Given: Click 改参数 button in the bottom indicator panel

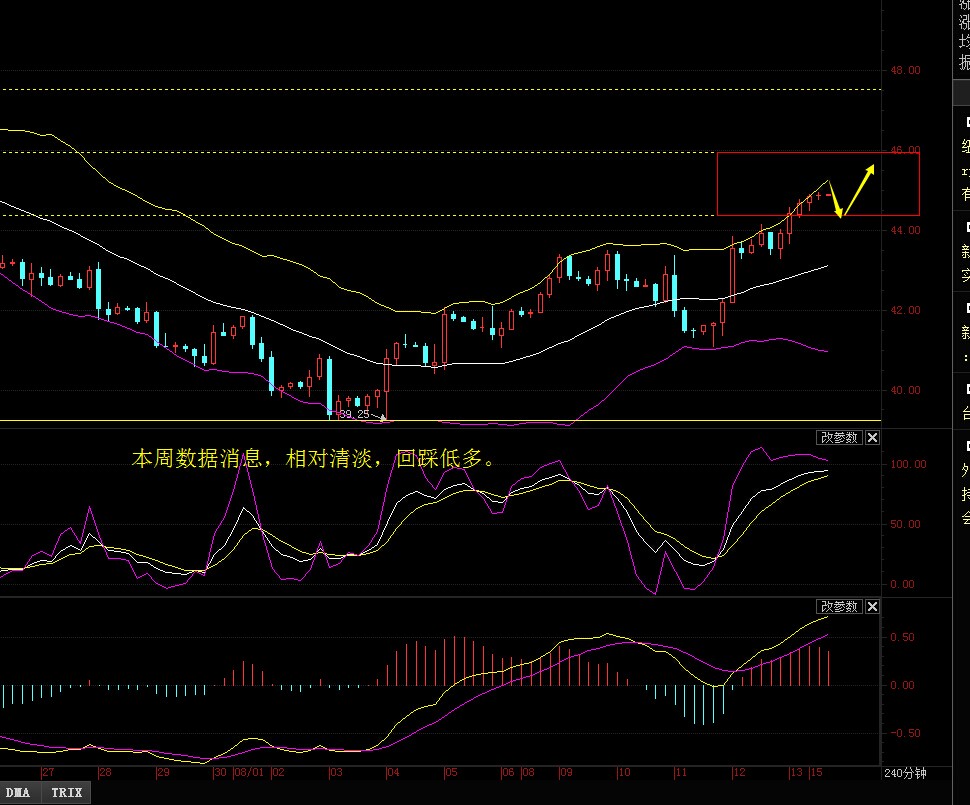Looking at the screenshot, I should [x=839, y=607].
